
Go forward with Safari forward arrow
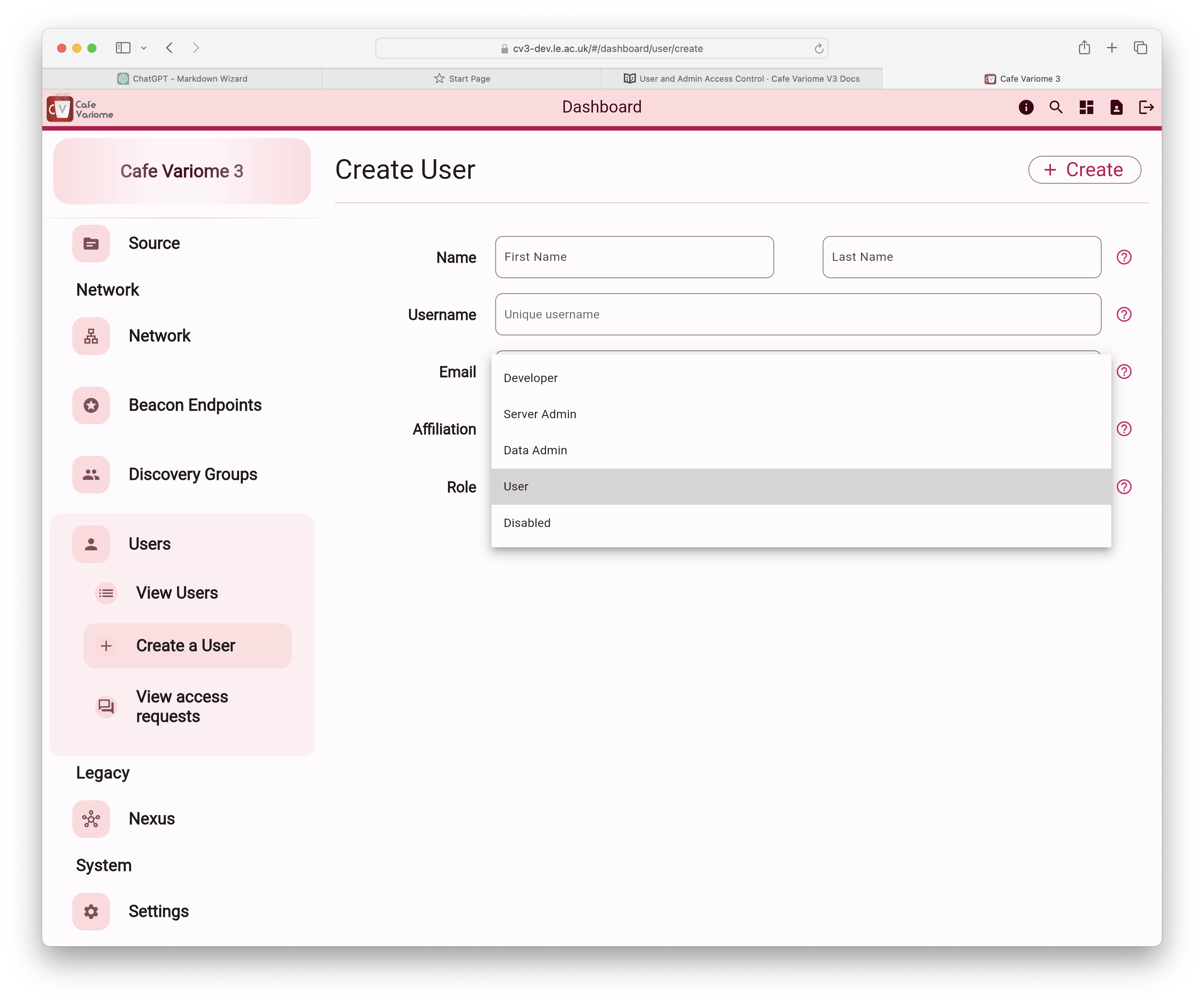click(x=196, y=48)
